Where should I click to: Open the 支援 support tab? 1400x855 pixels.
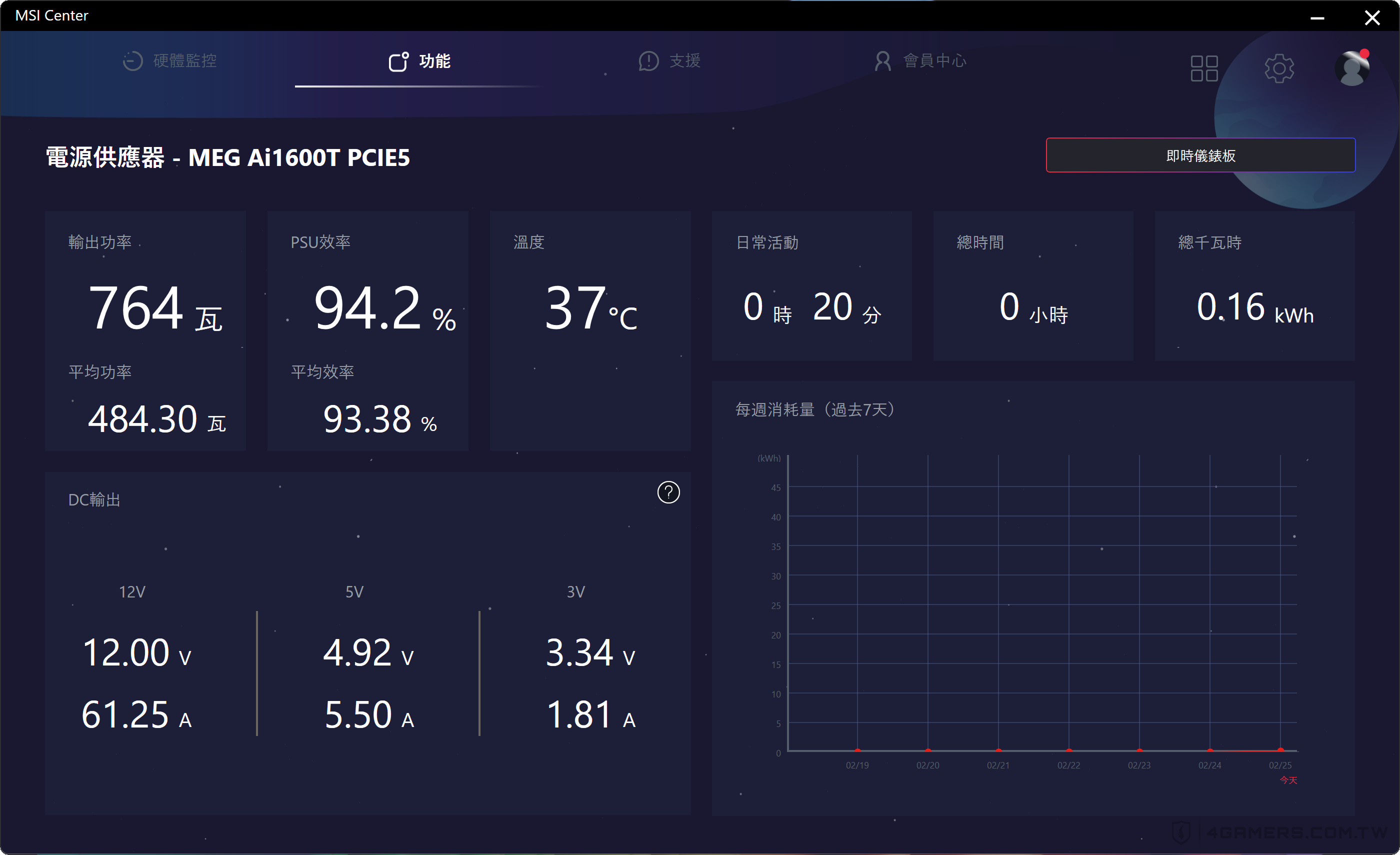coord(669,61)
